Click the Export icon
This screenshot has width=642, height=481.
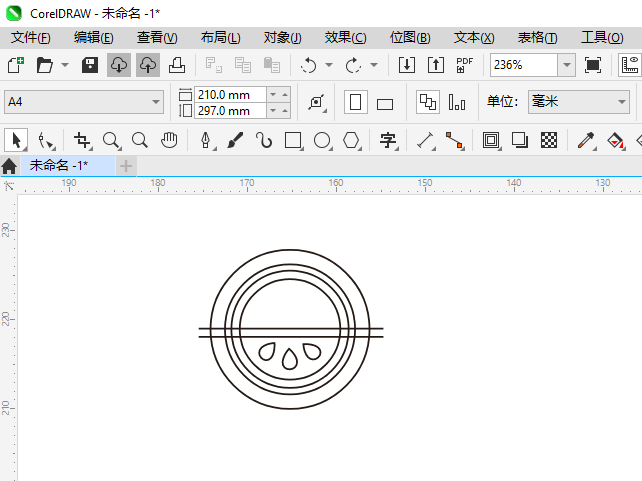pyautogui.click(x=436, y=65)
